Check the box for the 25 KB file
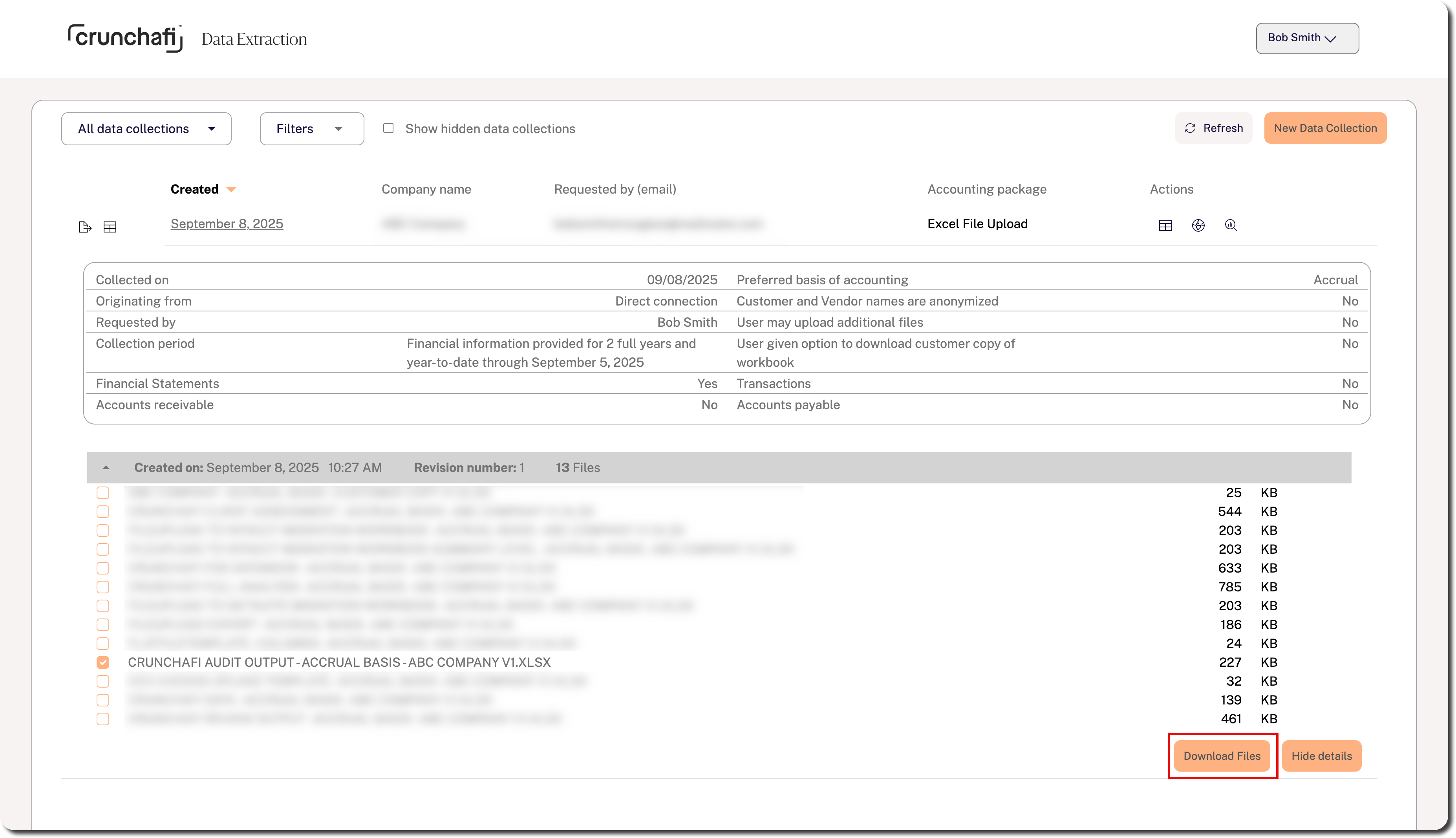The width and height of the screenshot is (1456, 838). click(x=103, y=493)
